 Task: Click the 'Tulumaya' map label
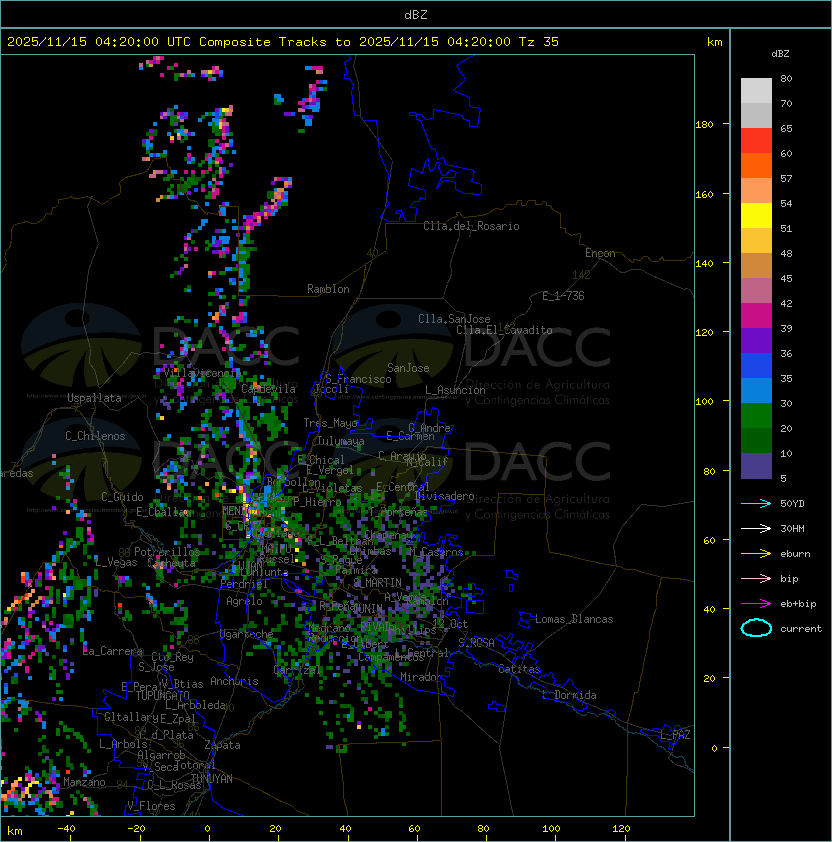coord(341,441)
